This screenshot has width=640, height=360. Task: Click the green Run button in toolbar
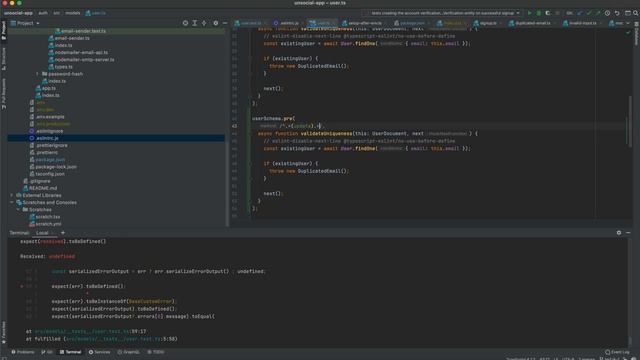(x=529, y=13)
